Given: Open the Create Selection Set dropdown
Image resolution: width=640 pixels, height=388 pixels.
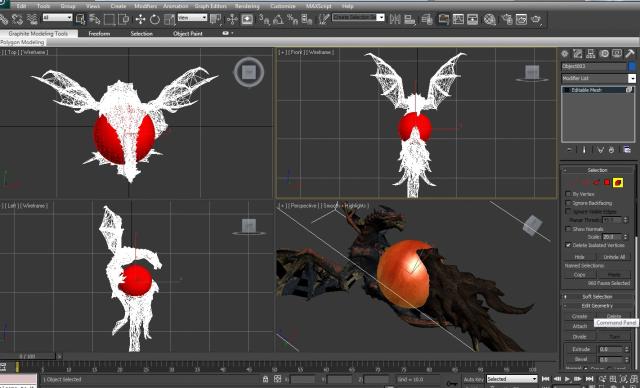Looking at the screenshot, I should 358,17.
